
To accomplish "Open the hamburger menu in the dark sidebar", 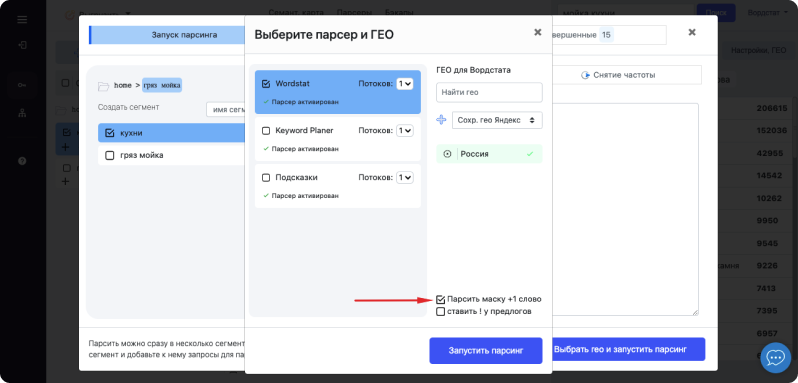I will pos(22,20).
